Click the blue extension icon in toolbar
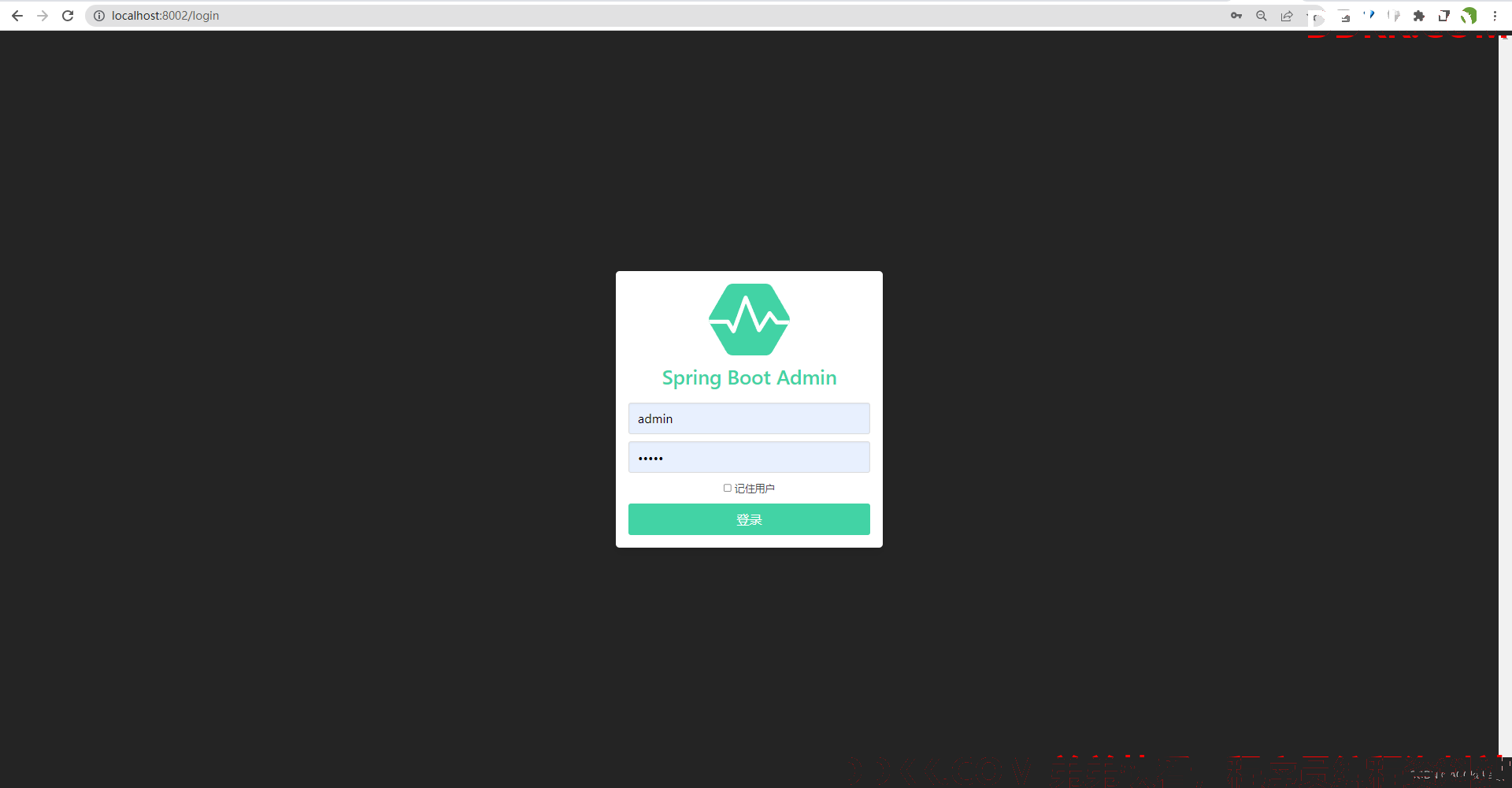The width and height of the screenshot is (1512, 788). (1369, 16)
